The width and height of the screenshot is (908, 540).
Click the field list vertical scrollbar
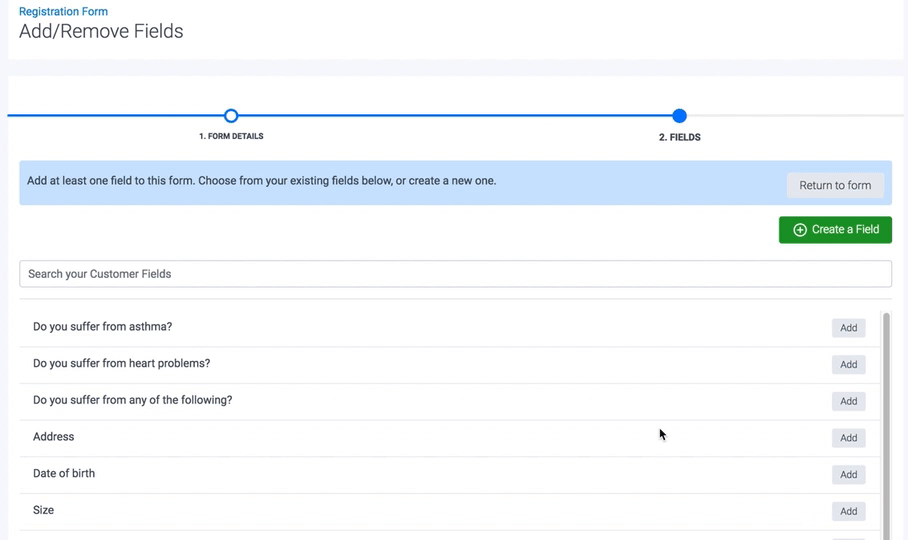coord(886,420)
